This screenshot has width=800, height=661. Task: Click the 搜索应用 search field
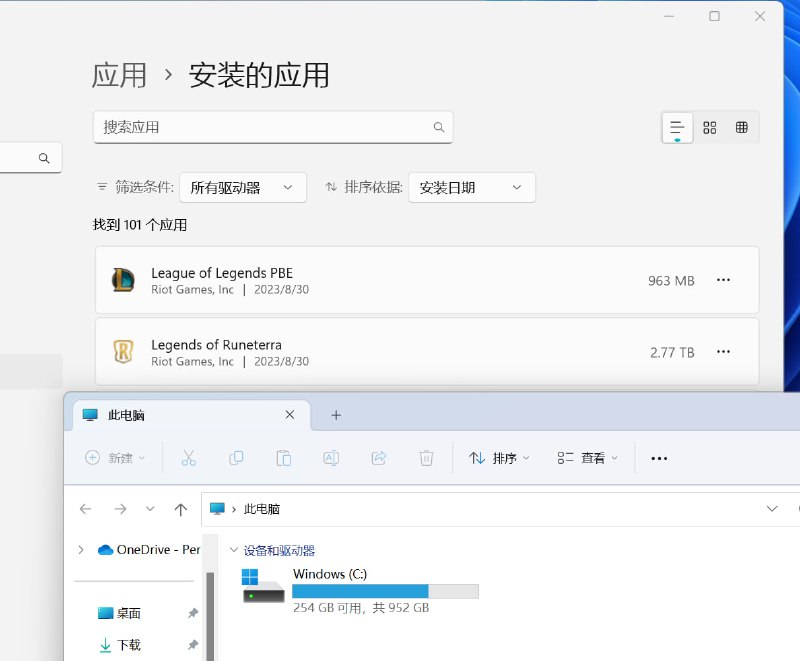273,127
